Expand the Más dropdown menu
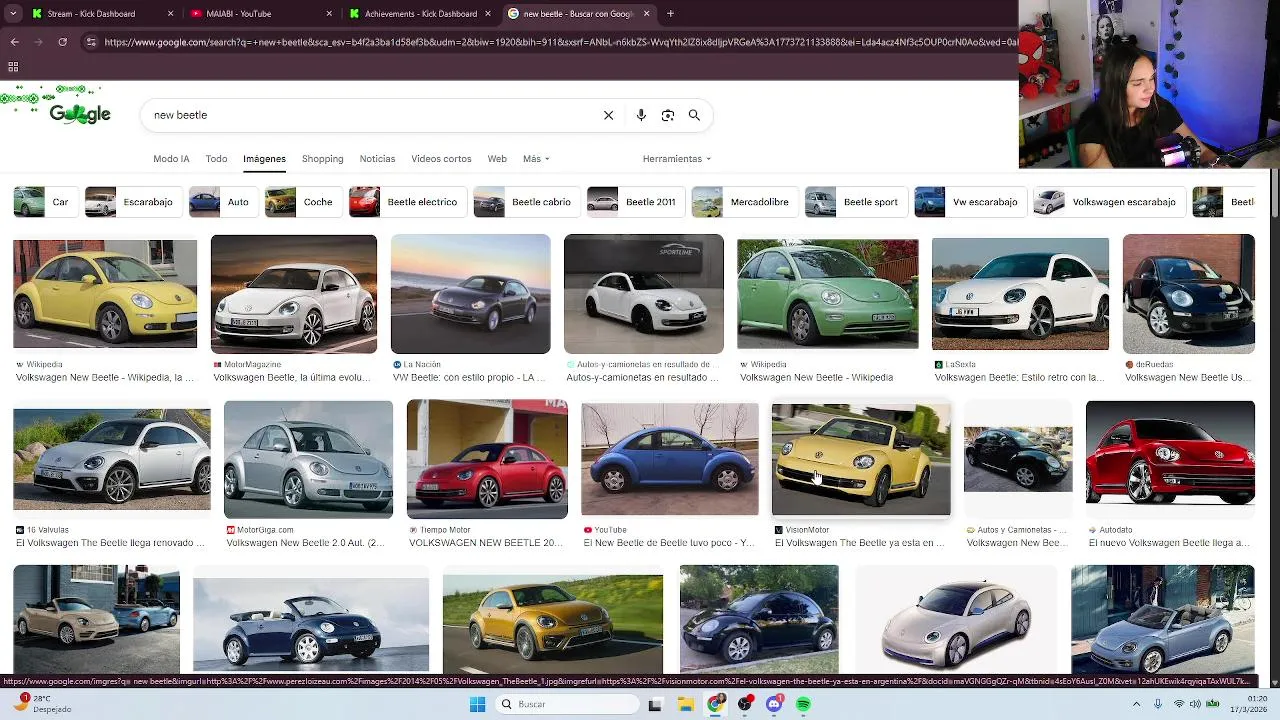Screen dimensions: 1280x720 536,159
